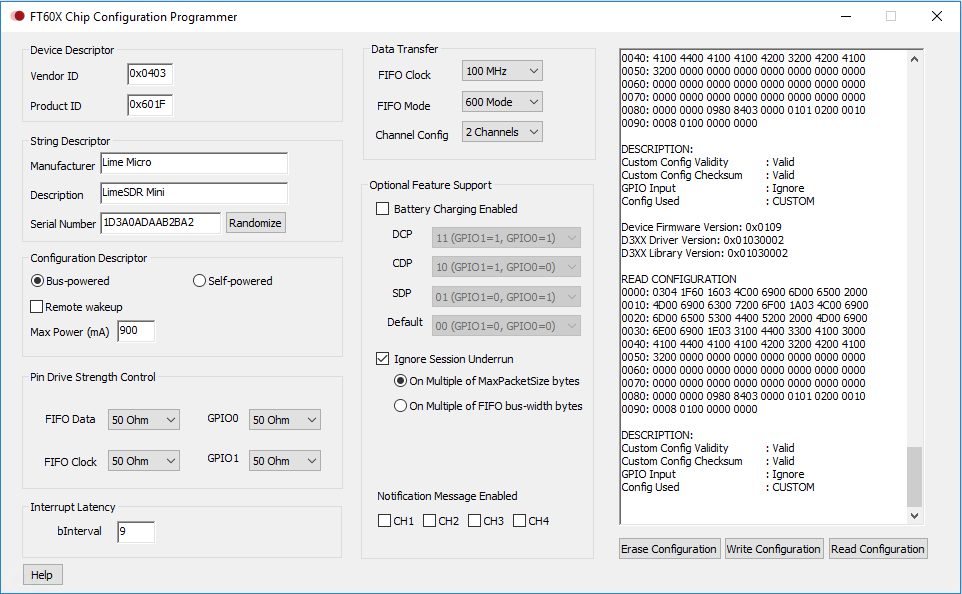Enable CH1 notification message checkbox
The height and width of the screenshot is (594, 962).
(x=385, y=521)
